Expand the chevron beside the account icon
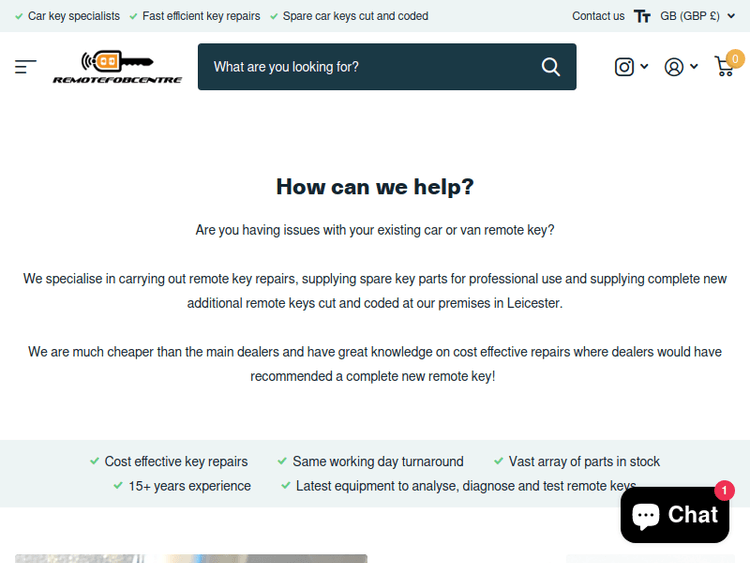Image resolution: width=750 pixels, height=563 pixels. (x=694, y=67)
